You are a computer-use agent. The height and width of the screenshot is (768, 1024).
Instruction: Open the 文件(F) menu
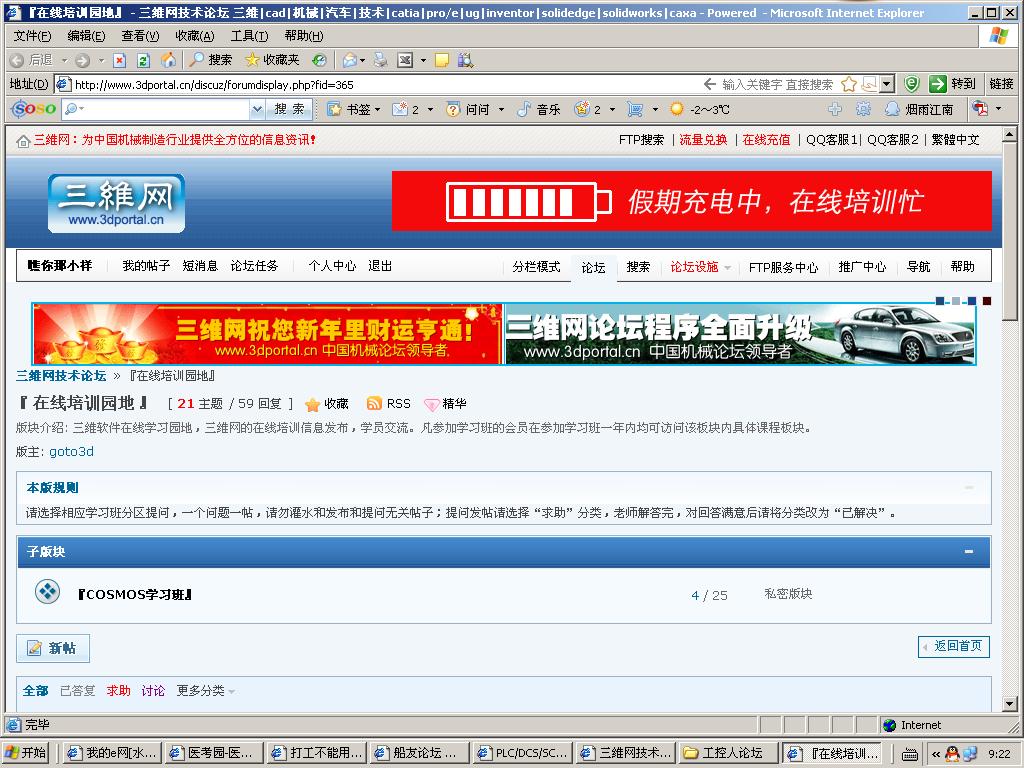33,36
